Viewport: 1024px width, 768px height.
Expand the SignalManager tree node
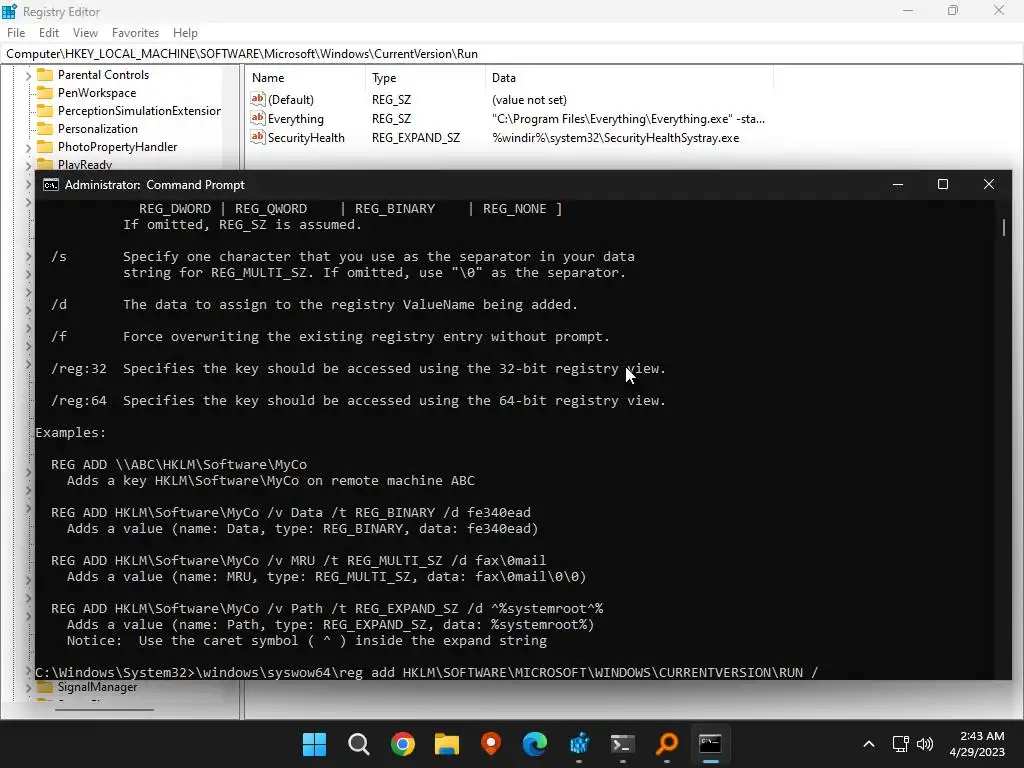pyautogui.click(x=28, y=687)
